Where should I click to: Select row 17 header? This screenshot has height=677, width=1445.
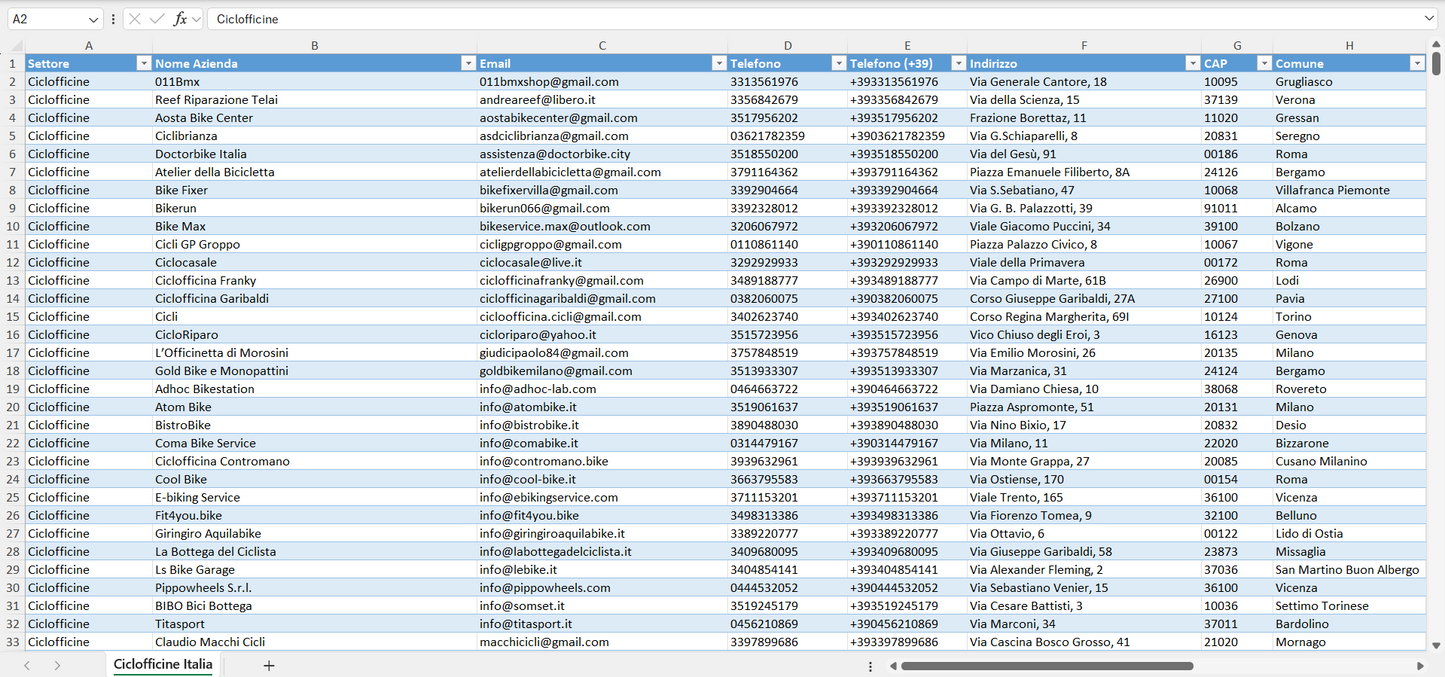[13, 353]
